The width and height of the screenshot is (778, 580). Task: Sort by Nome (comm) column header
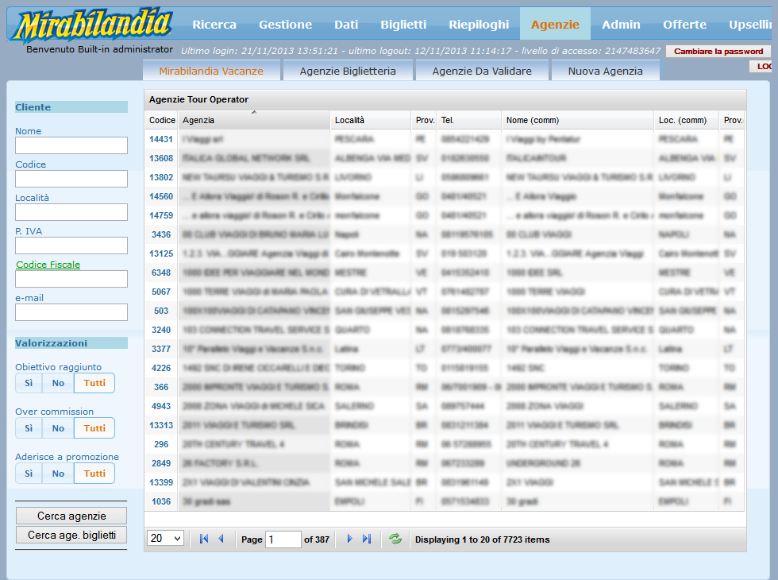click(x=578, y=120)
